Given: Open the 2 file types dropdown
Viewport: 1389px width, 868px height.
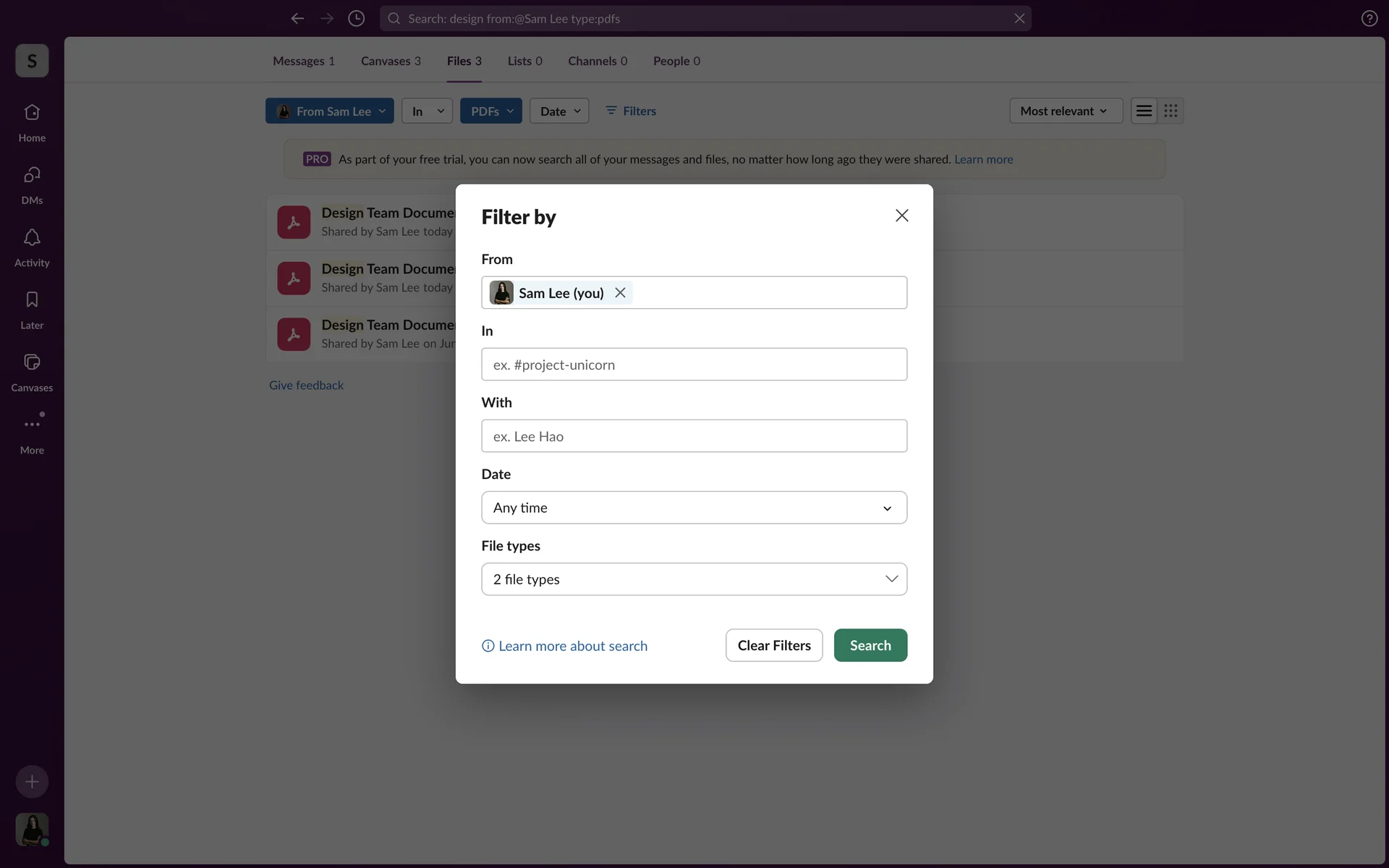Looking at the screenshot, I should [694, 579].
